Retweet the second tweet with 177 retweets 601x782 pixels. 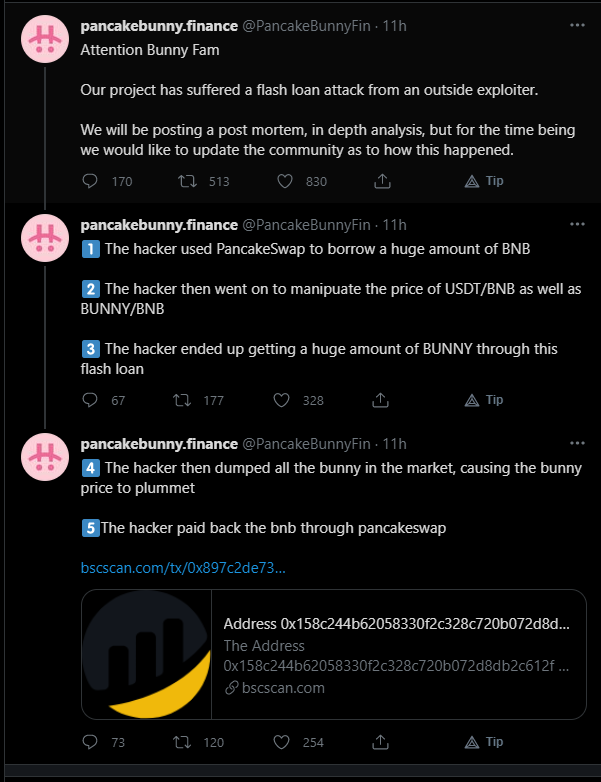tap(182, 400)
